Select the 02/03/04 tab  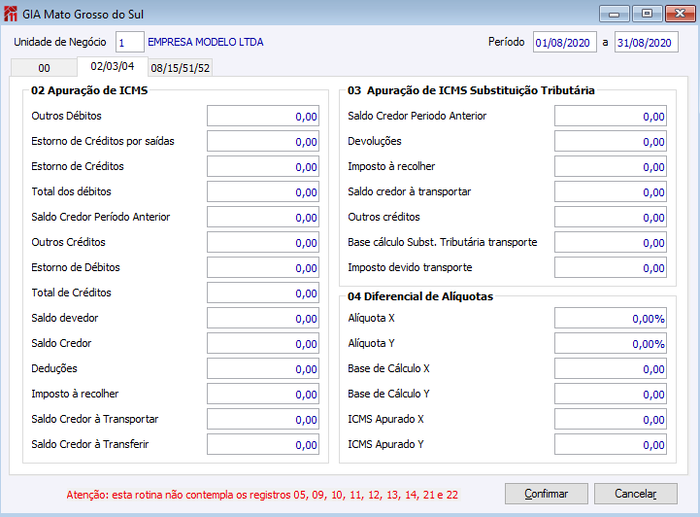click(112, 67)
